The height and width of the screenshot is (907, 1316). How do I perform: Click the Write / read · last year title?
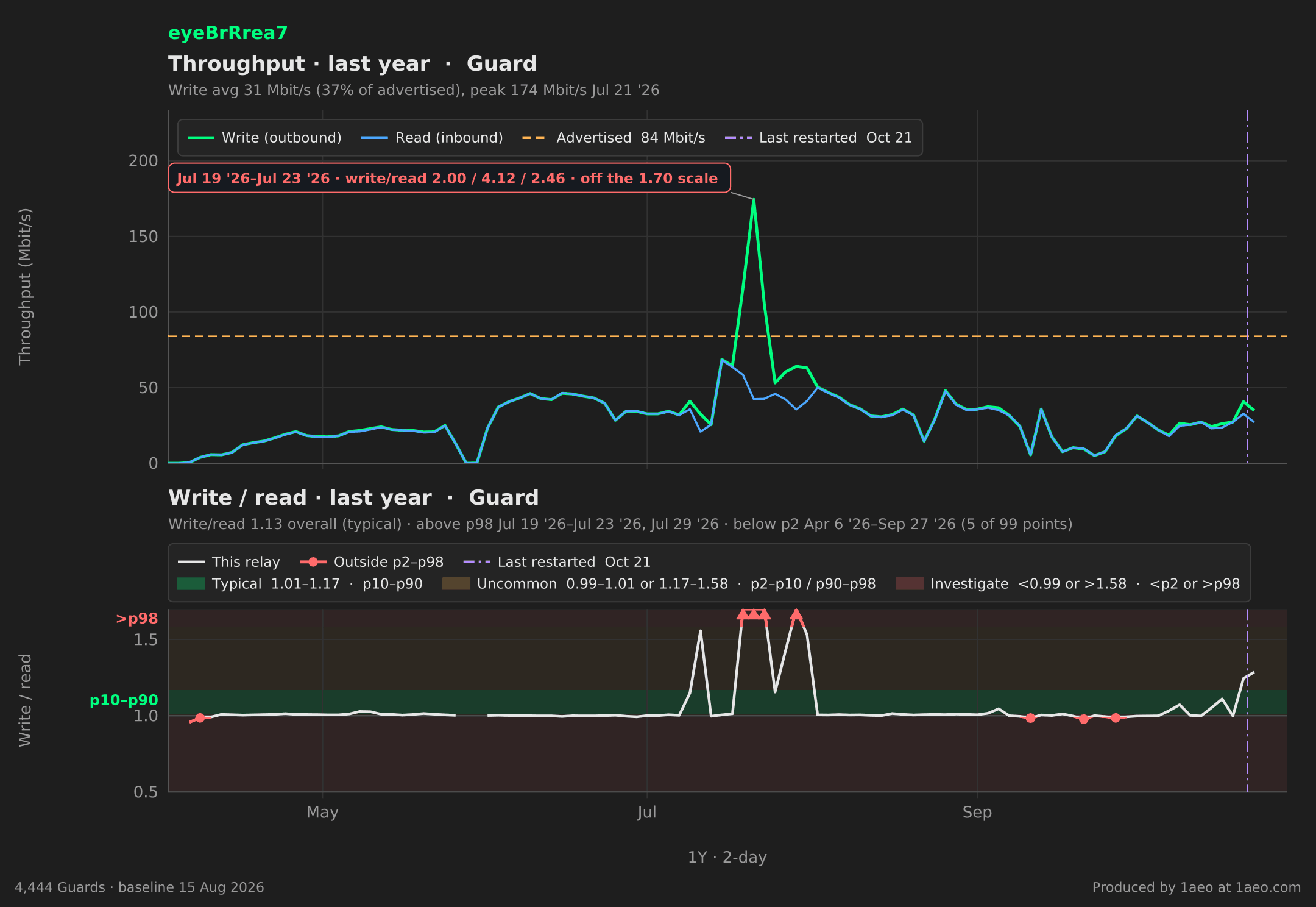[x=353, y=498]
